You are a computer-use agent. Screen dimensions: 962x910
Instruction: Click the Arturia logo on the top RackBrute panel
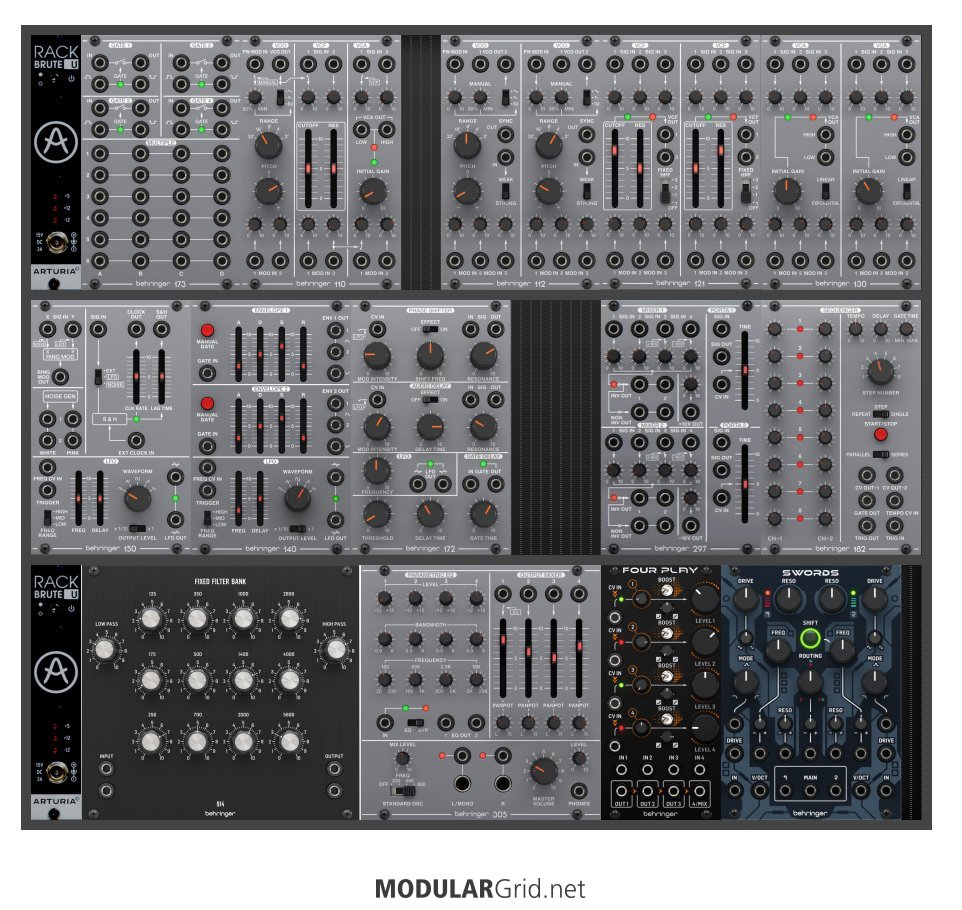pos(56,141)
